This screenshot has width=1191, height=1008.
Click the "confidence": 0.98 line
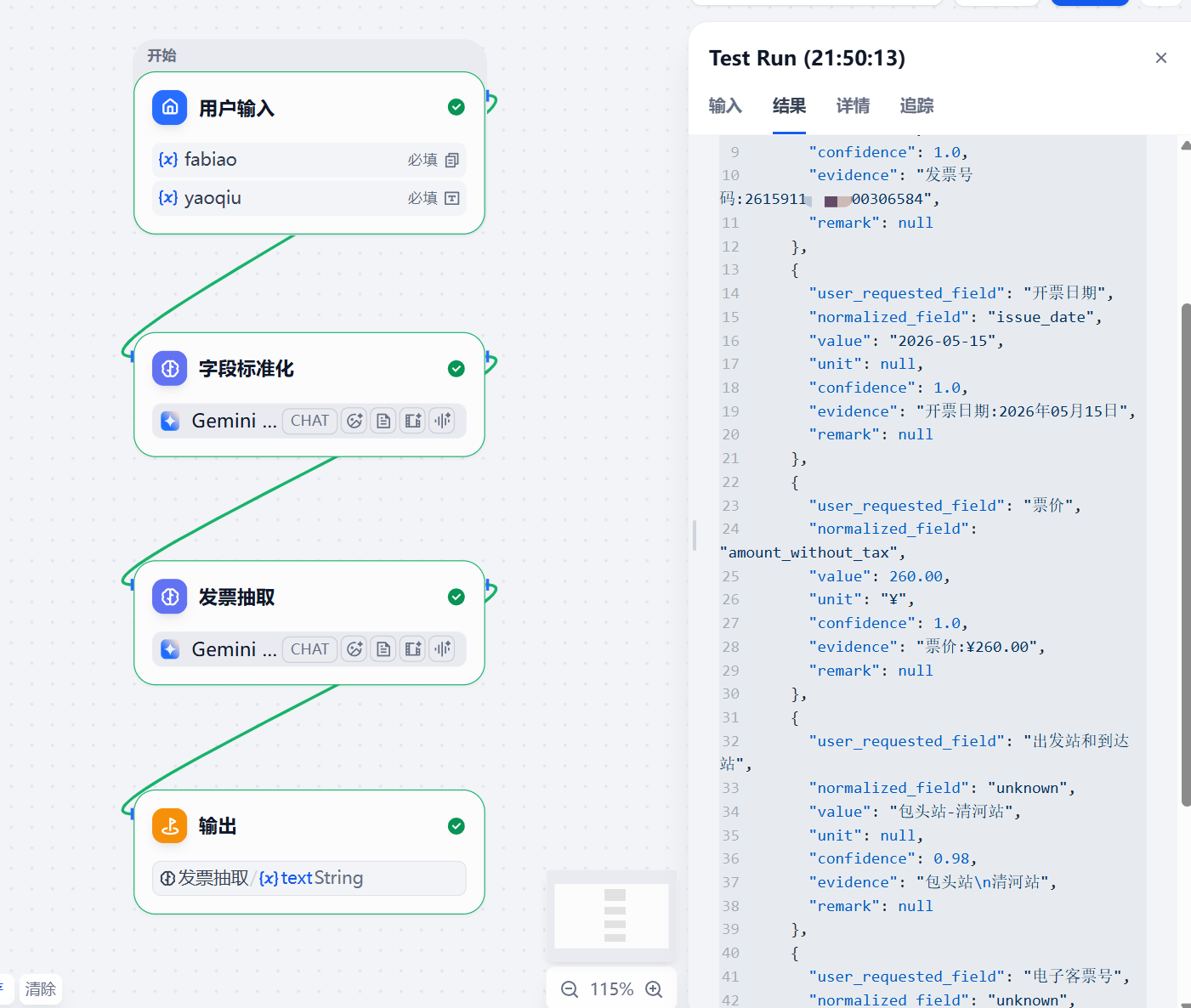(893, 858)
